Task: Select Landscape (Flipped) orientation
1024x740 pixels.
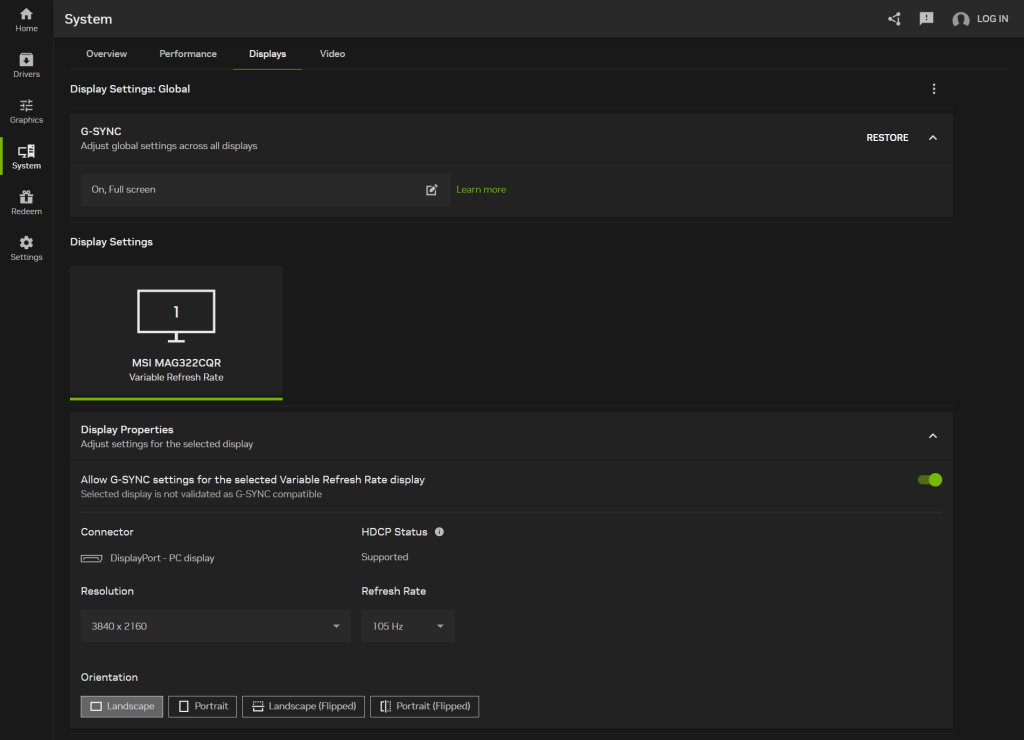Action: coord(303,706)
